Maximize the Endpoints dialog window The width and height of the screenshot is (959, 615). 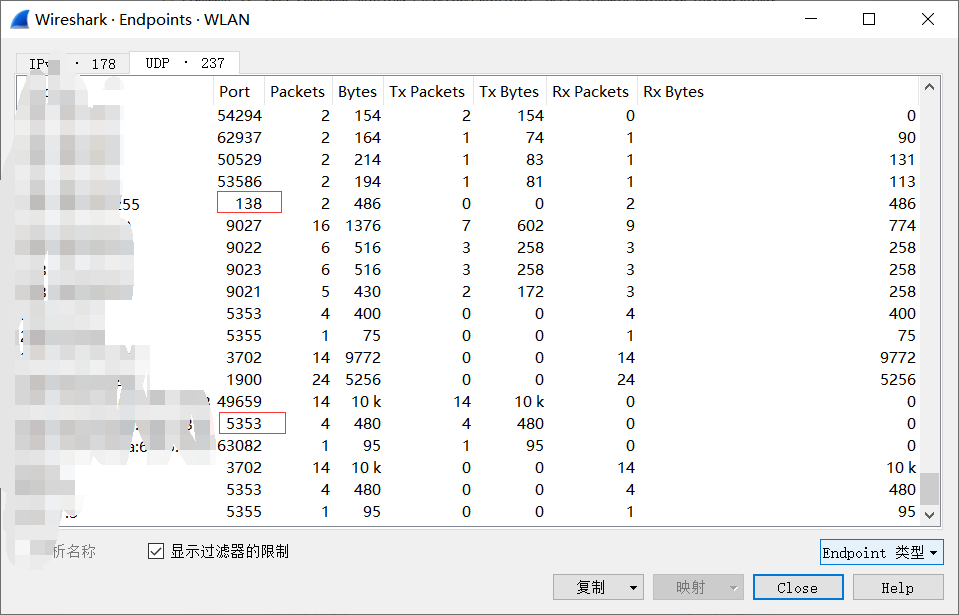point(869,19)
